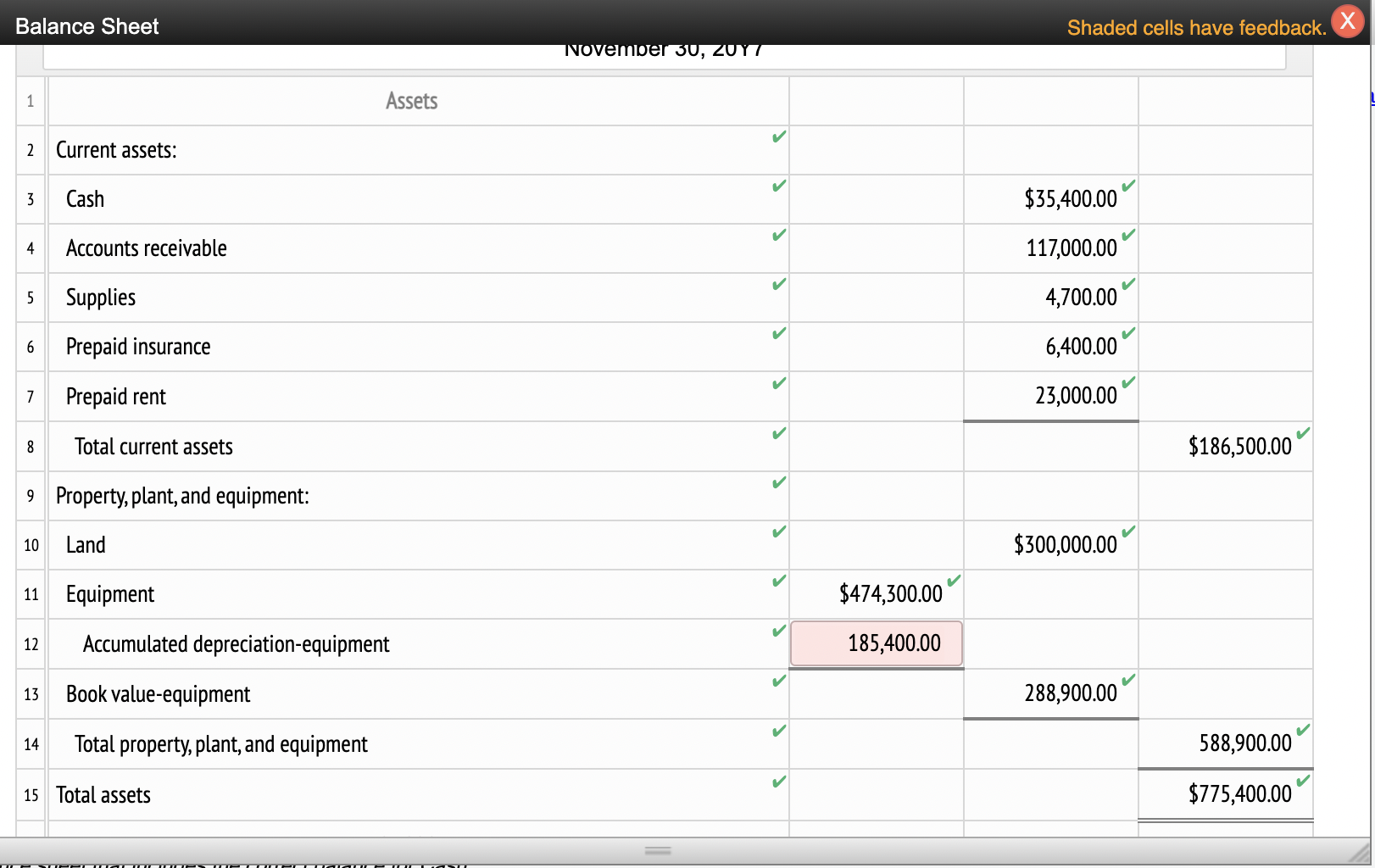Click the corner resize grip of the panel

click(x=1359, y=853)
